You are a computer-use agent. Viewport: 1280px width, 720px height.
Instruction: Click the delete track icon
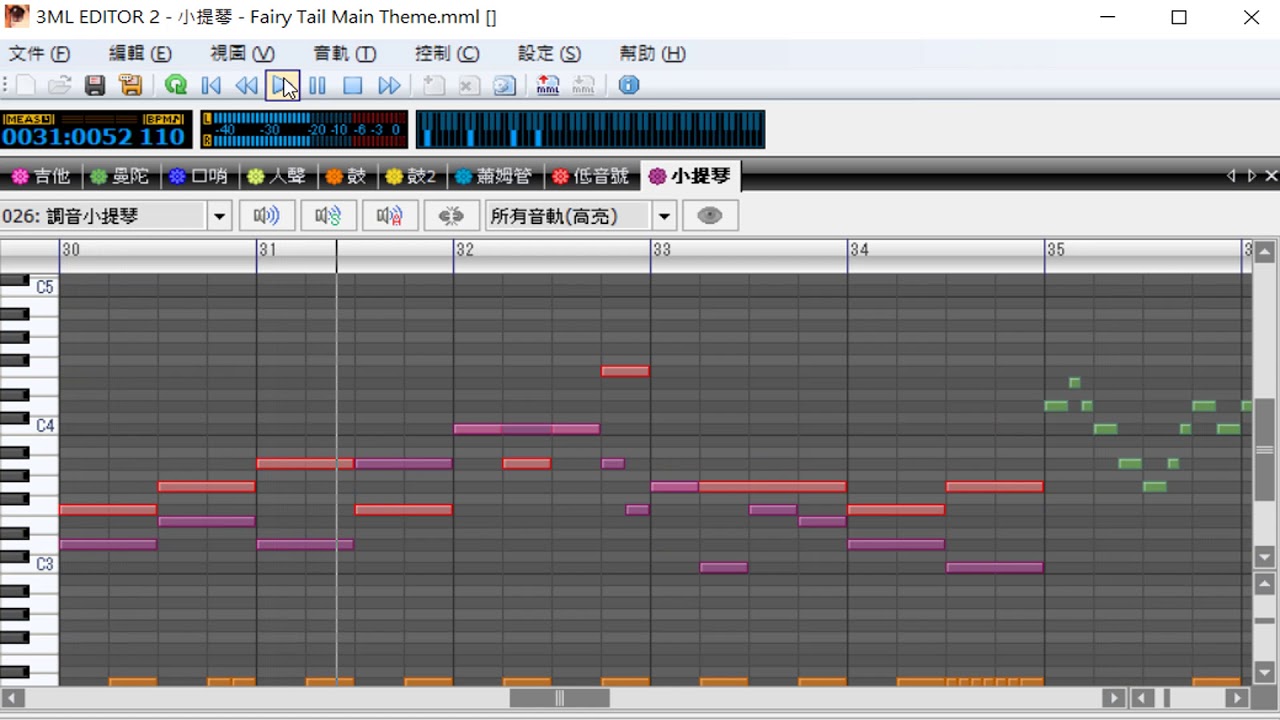(x=468, y=86)
